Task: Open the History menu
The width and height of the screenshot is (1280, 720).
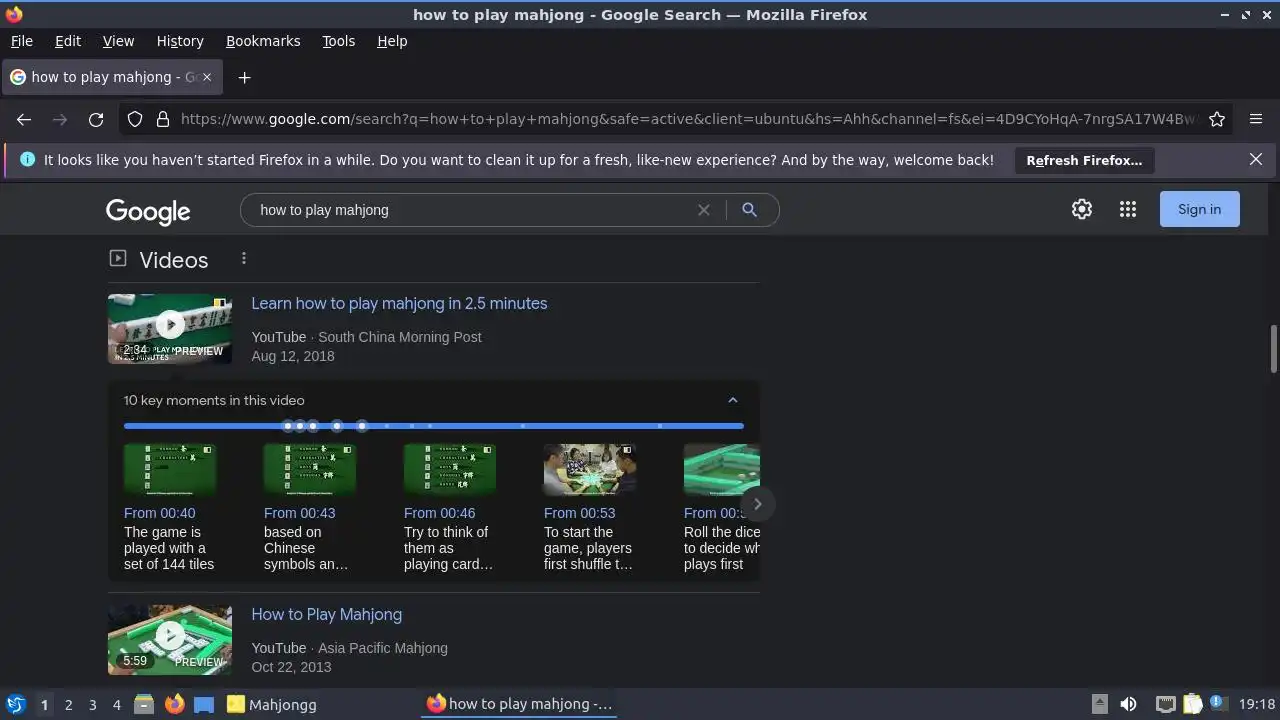Action: click(x=180, y=41)
